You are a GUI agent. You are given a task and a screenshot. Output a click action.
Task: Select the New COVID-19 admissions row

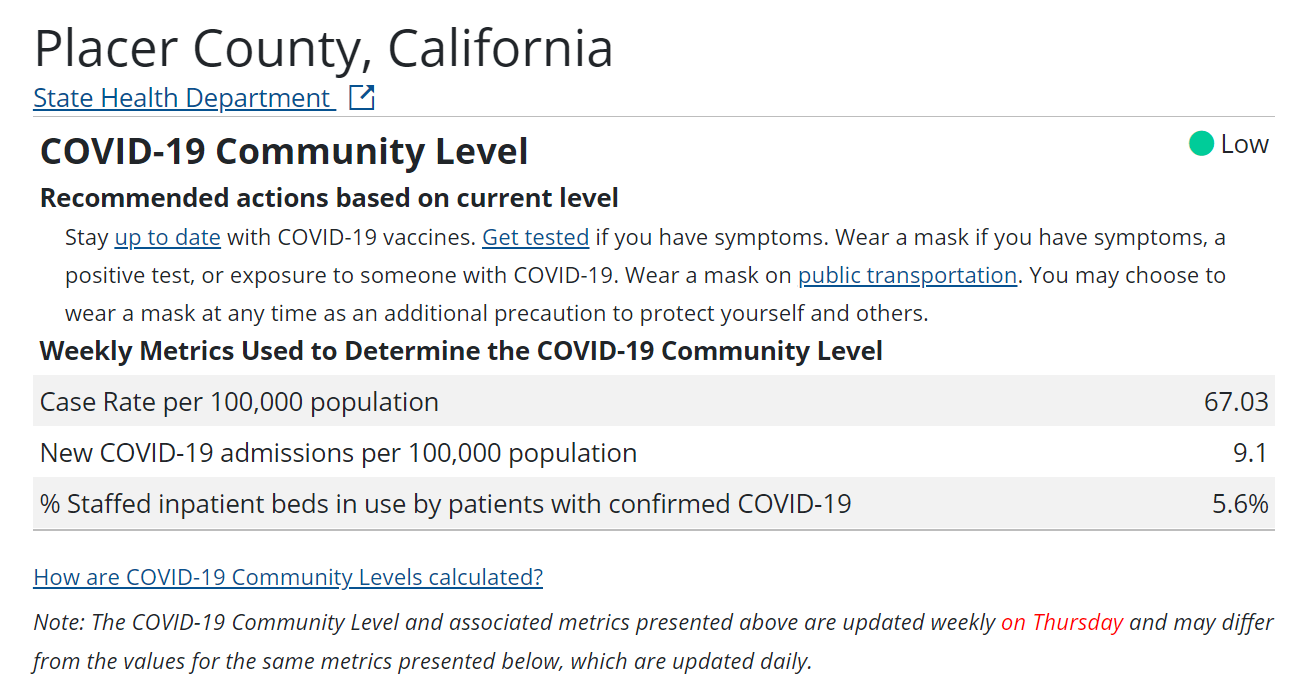654,452
